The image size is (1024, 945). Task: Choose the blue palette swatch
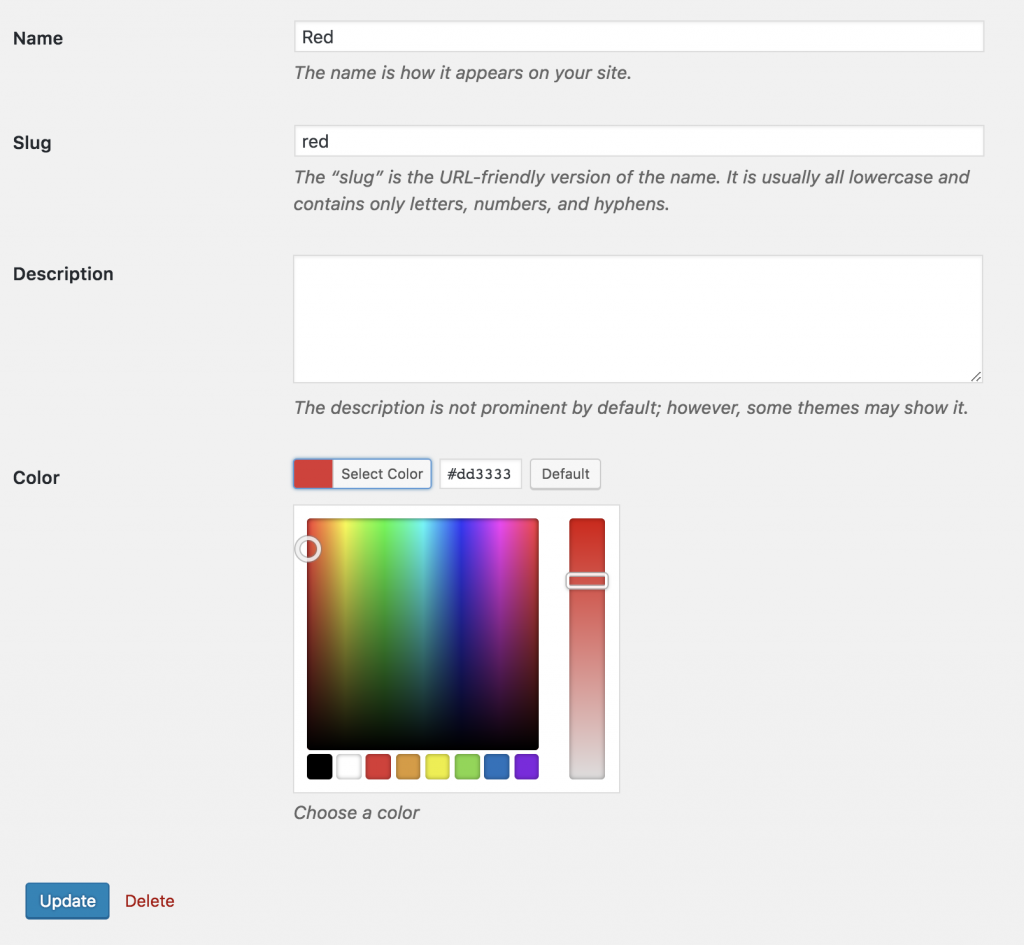[497, 767]
